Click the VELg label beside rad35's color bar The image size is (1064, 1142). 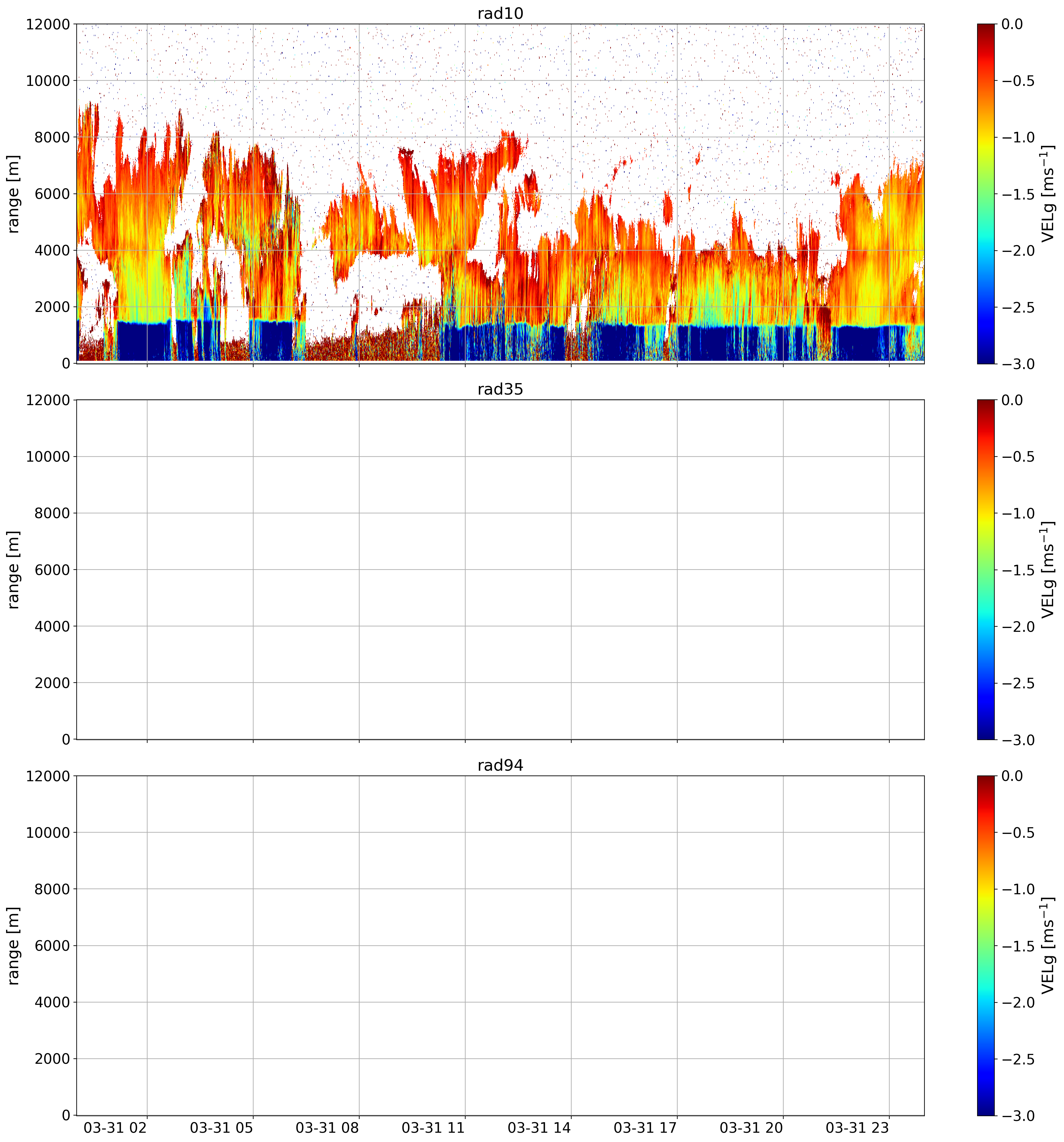[x=1048, y=570]
